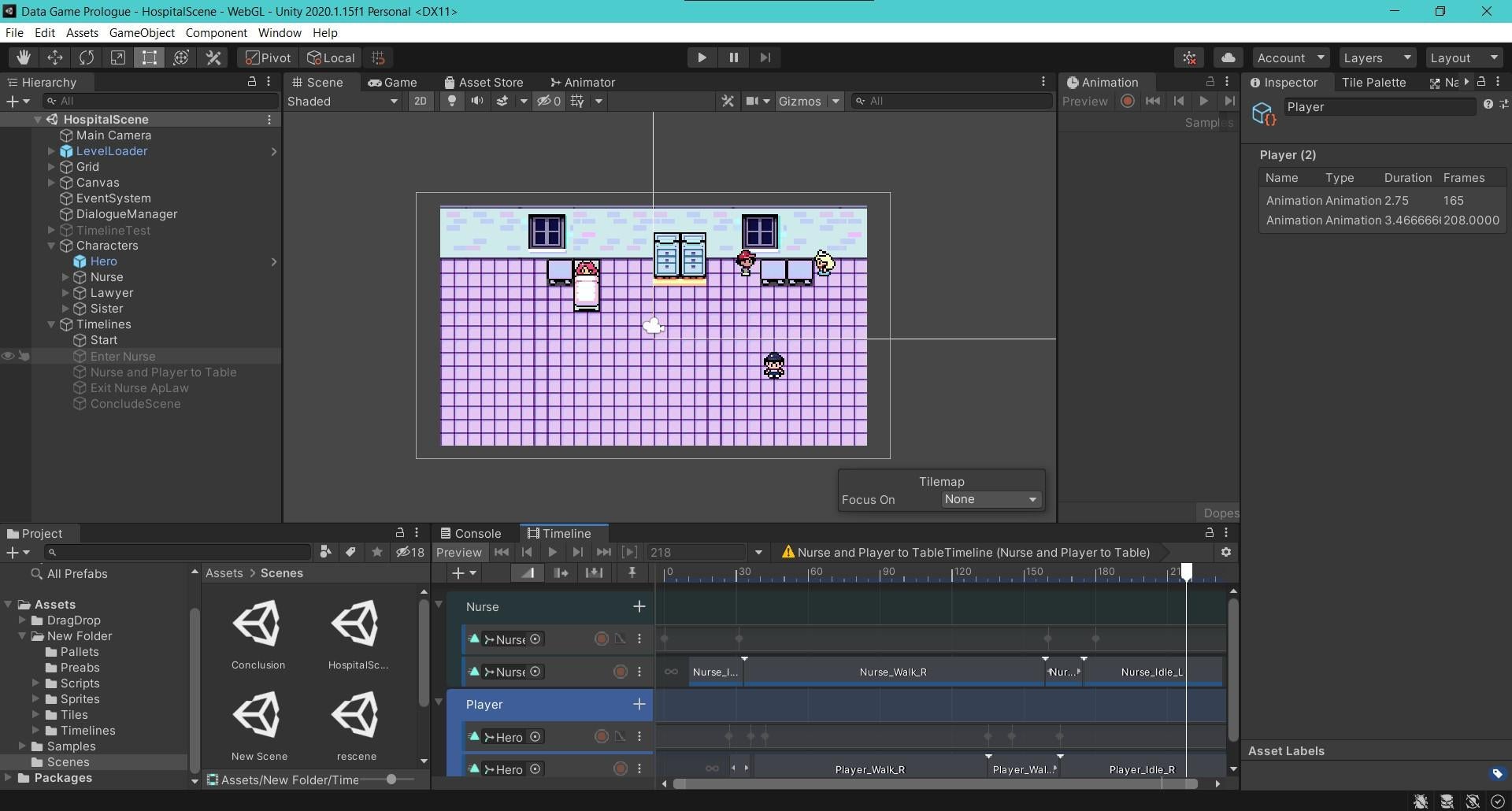Toggle Pivot handle position
1512x811 pixels.
(x=269, y=57)
